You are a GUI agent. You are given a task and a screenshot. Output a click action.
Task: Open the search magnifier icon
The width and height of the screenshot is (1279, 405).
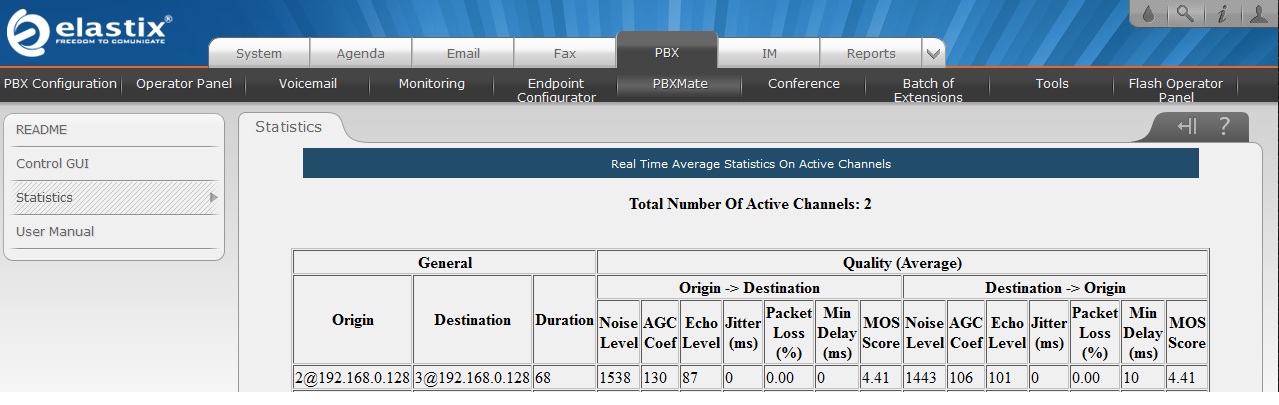(1185, 14)
